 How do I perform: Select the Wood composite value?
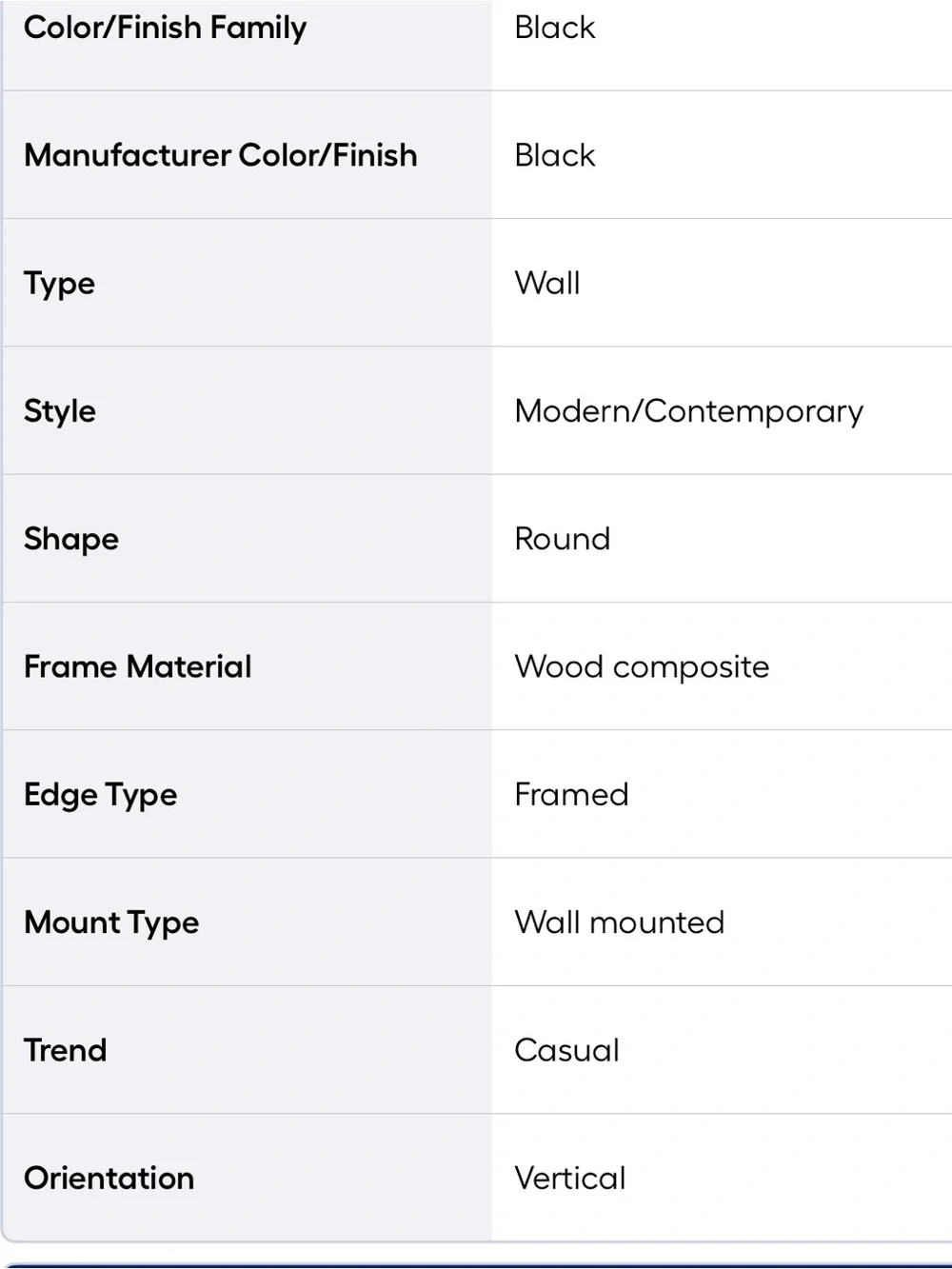click(642, 667)
